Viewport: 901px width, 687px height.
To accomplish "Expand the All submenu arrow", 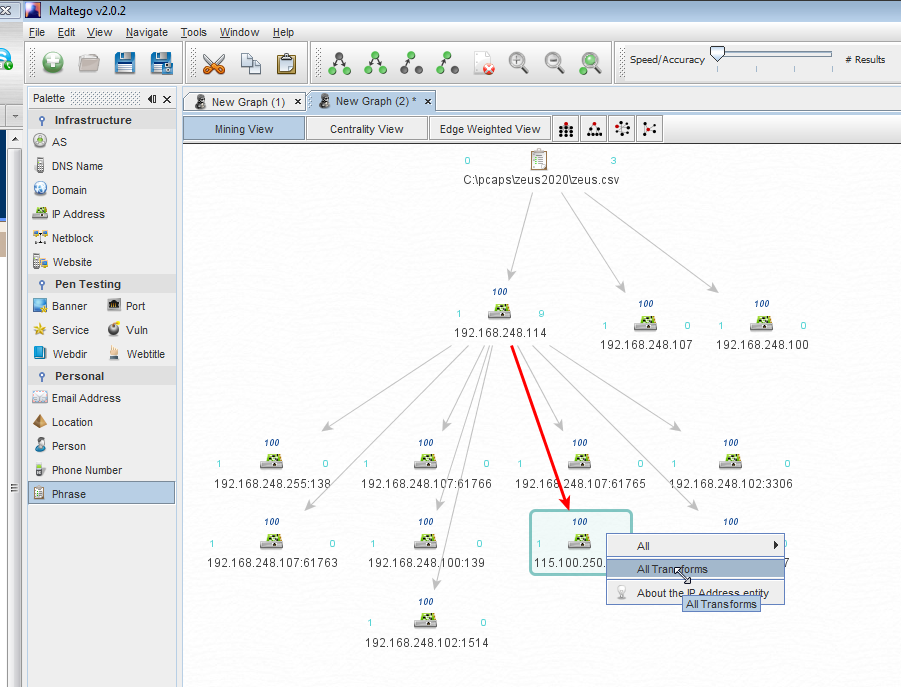I will click(x=776, y=545).
